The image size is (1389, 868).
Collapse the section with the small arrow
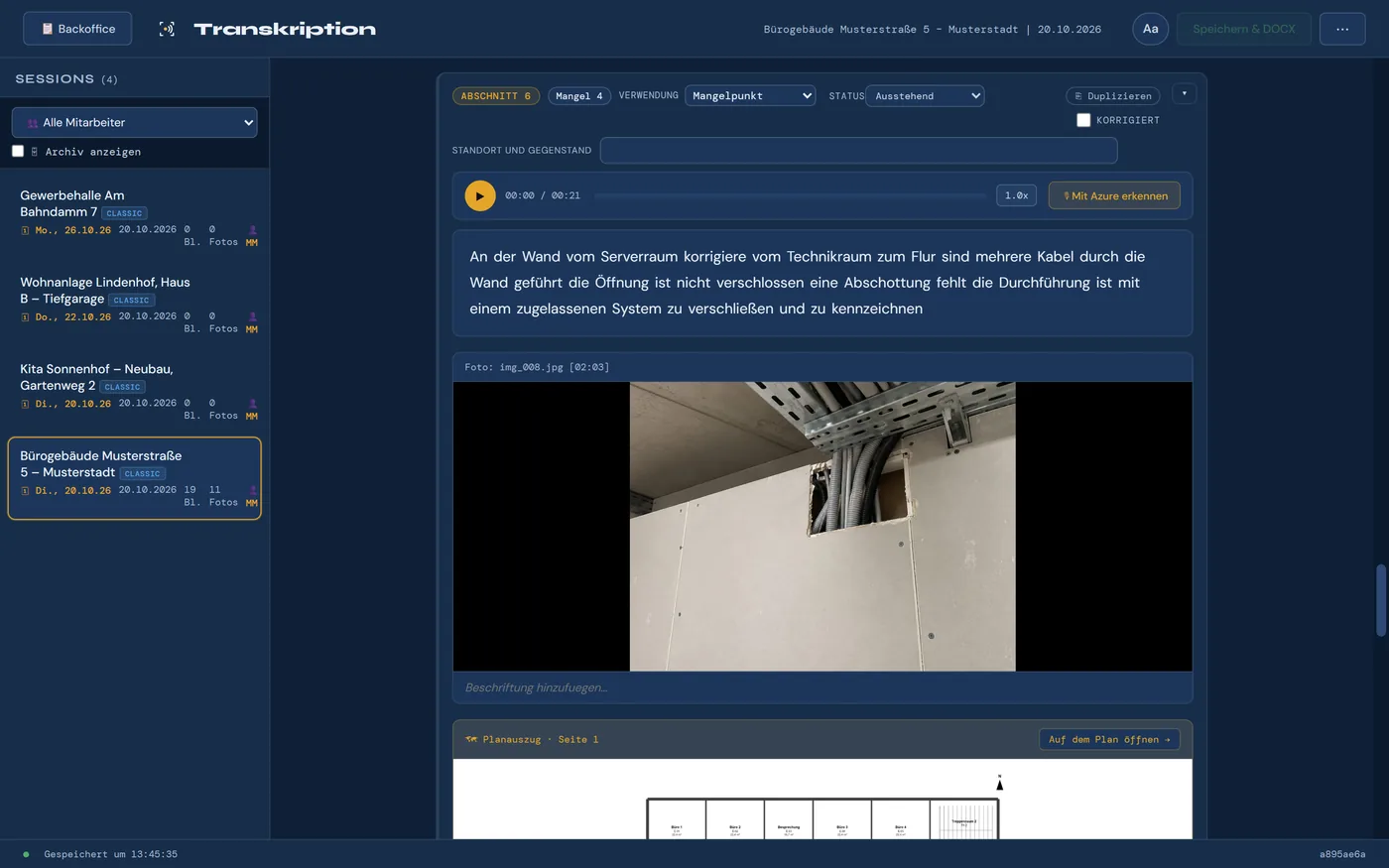coord(1184,93)
